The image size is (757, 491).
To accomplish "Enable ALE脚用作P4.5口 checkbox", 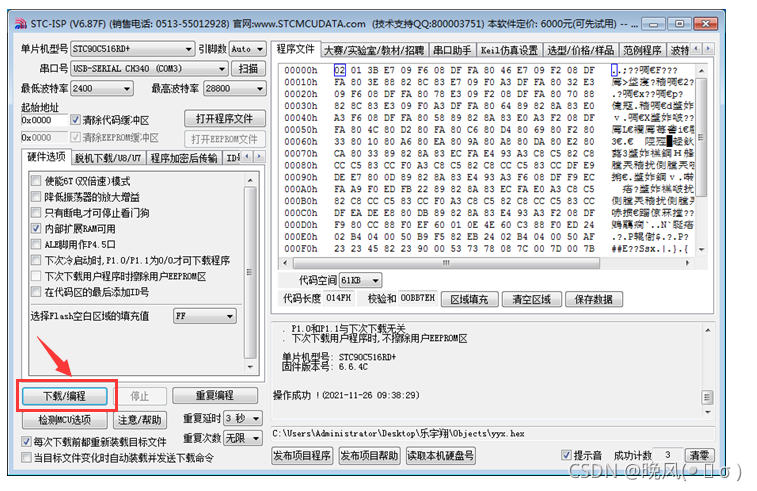I will coord(36,244).
